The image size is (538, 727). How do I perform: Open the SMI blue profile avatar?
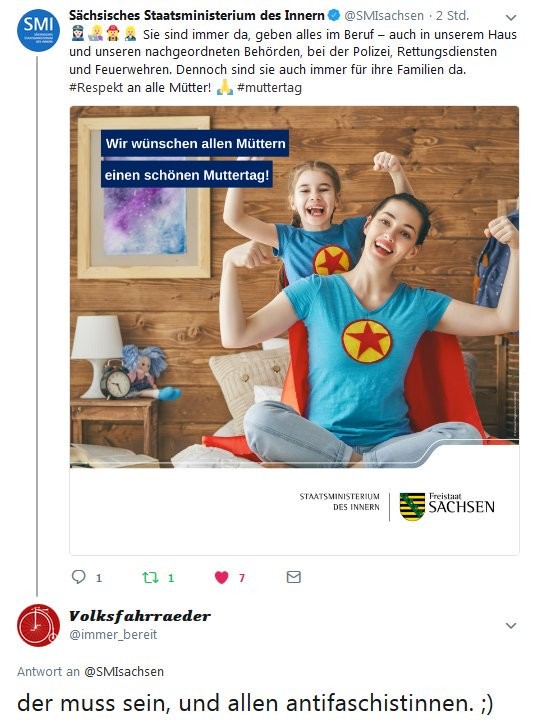pos(38,30)
